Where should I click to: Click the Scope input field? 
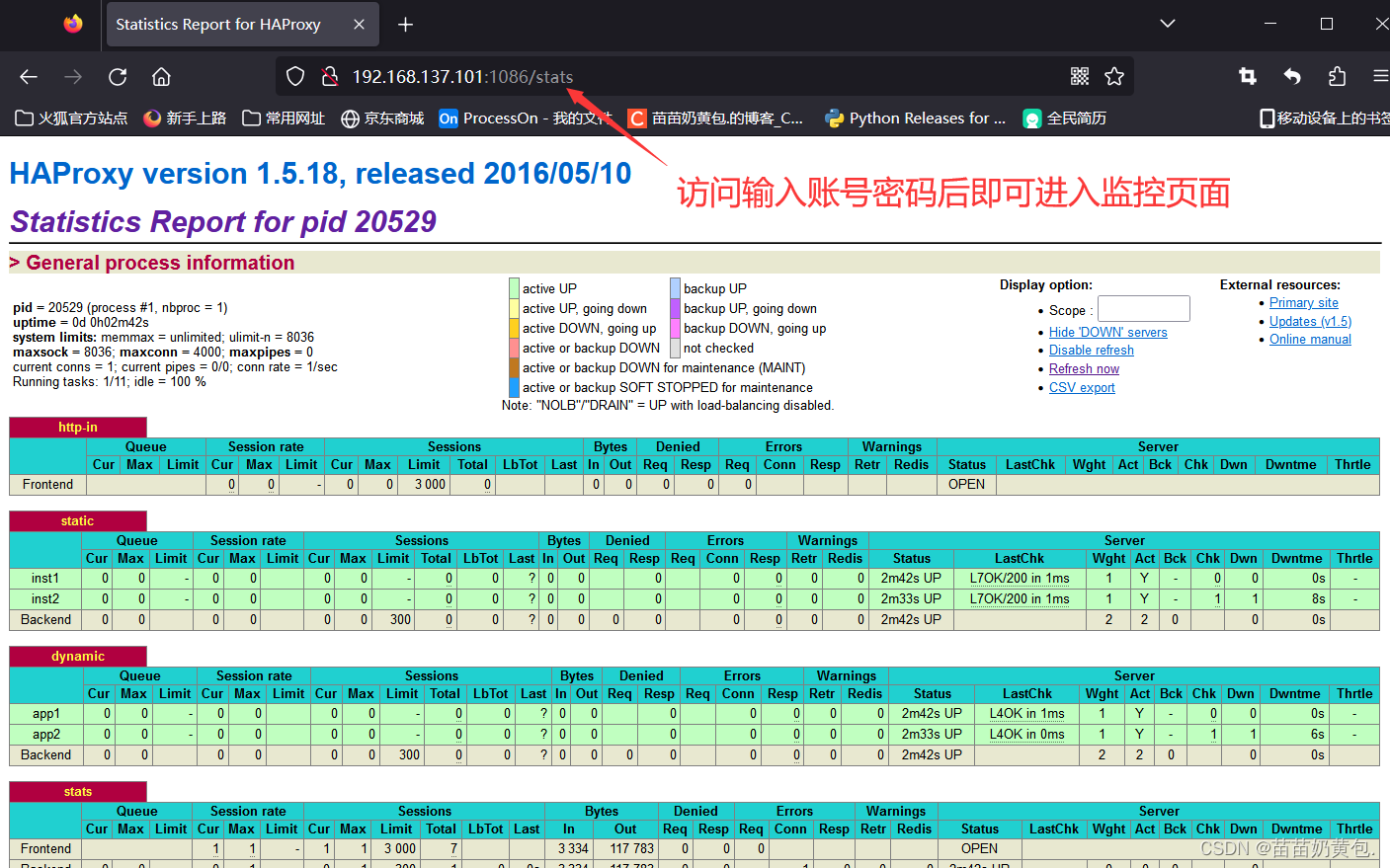[1144, 309]
